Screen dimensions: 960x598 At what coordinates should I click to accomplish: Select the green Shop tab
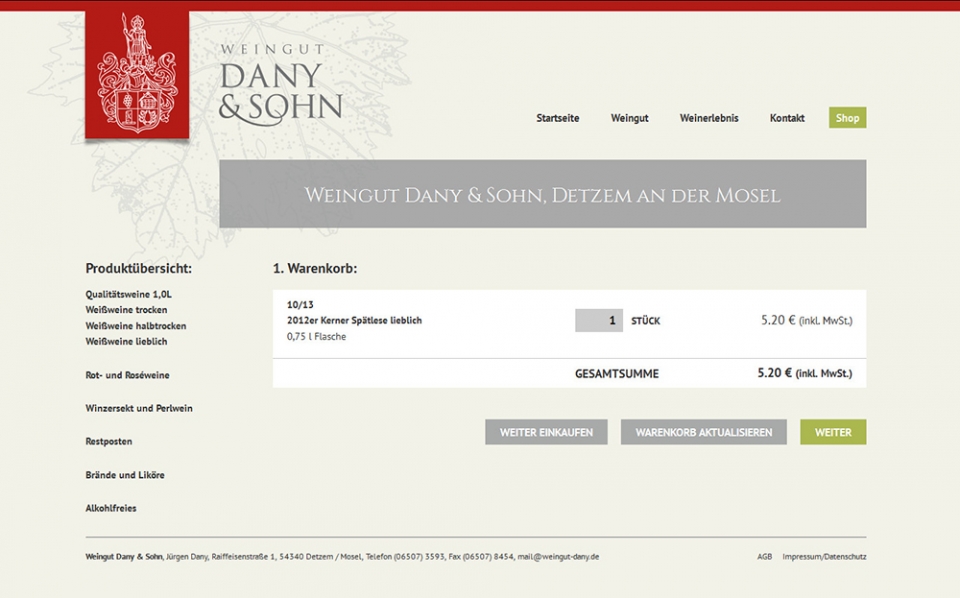pyautogui.click(x=847, y=118)
